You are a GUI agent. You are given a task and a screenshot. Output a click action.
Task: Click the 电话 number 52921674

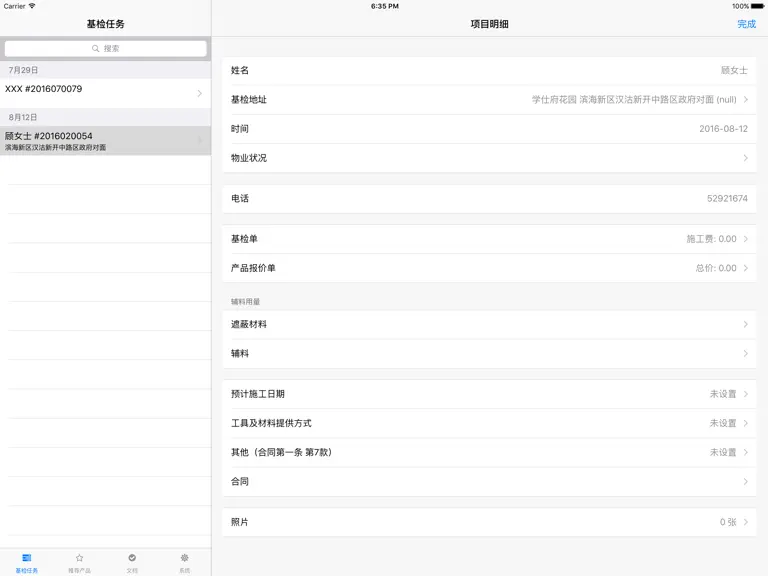(727, 198)
